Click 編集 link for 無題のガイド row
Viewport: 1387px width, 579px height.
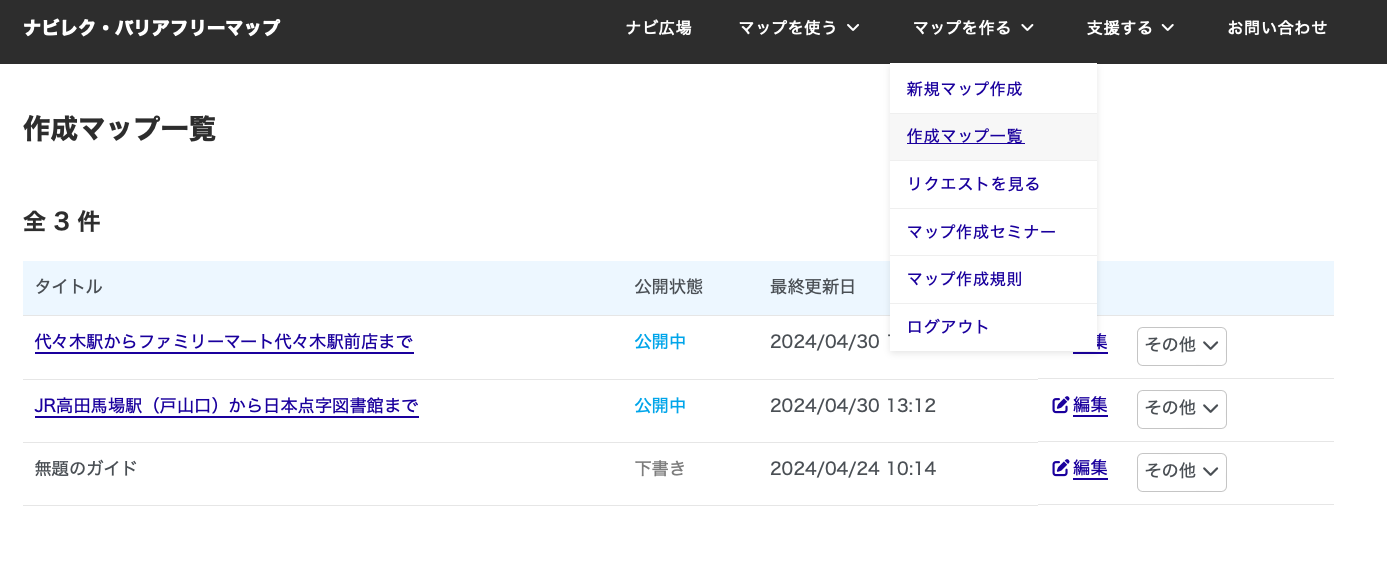(x=1090, y=468)
